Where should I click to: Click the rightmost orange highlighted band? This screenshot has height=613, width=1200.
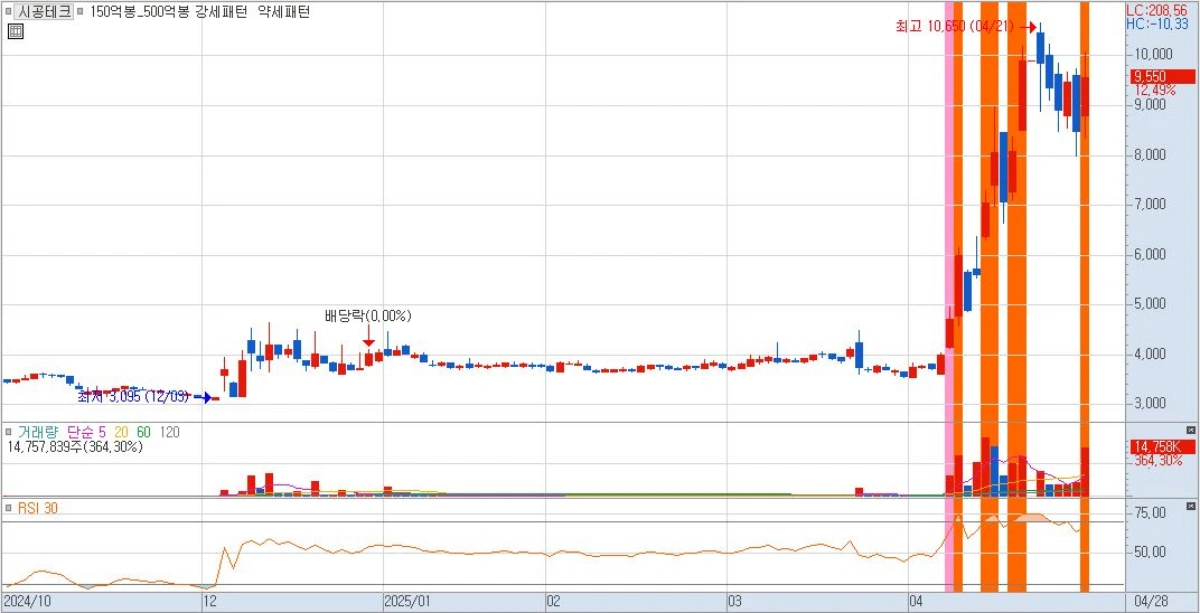click(1084, 296)
